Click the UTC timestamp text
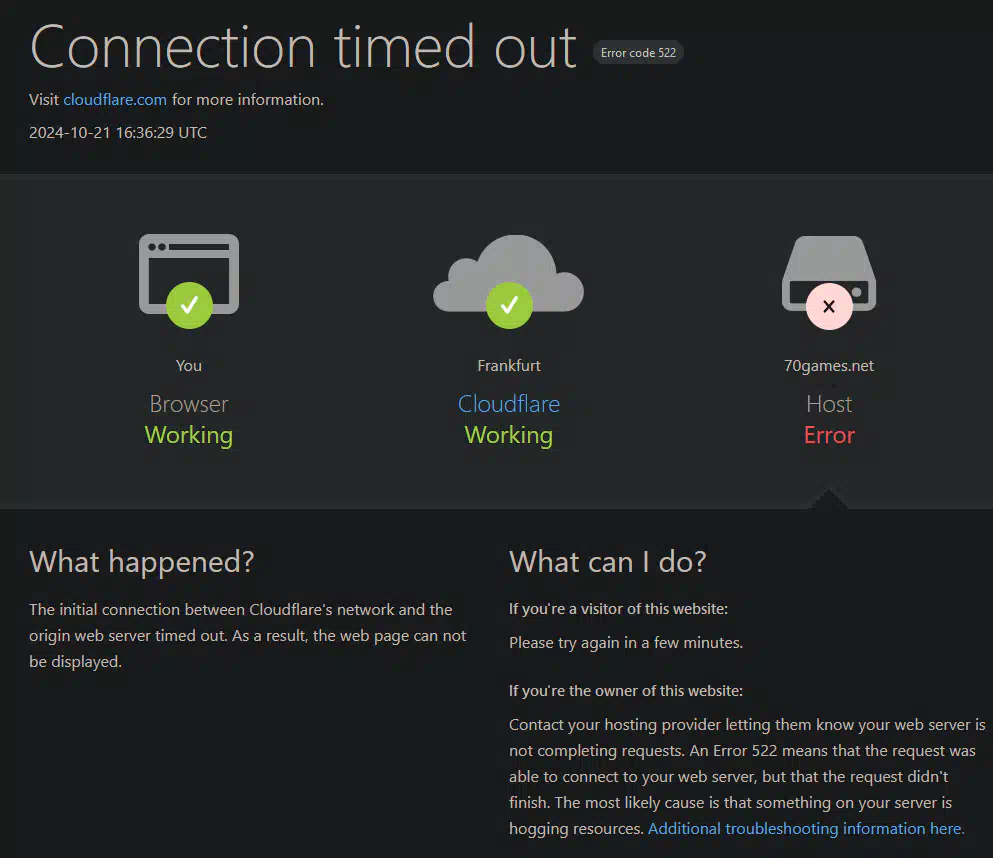993x858 pixels. pyautogui.click(x=118, y=132)
